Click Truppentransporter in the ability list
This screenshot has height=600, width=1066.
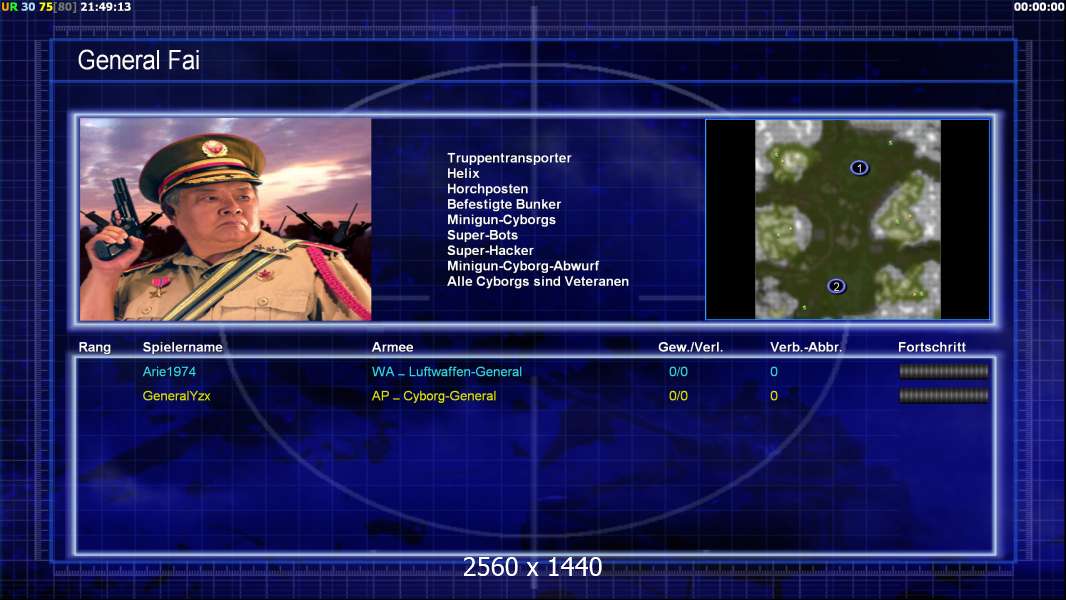coord(509,158)
